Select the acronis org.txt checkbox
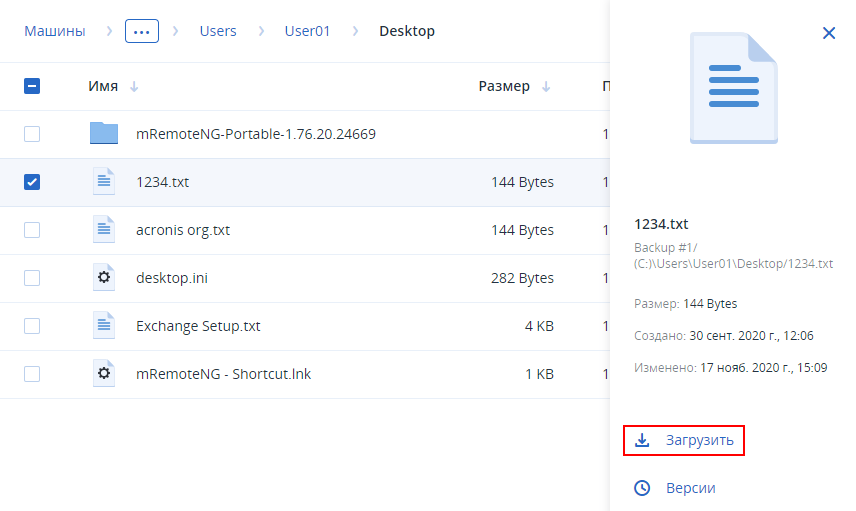The image size is (856, 511). [x=32, y=230]
